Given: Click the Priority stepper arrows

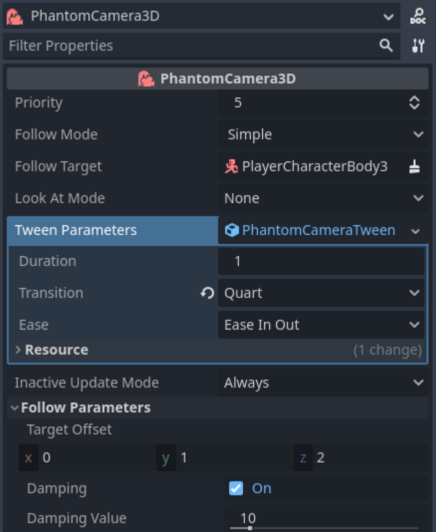Looking at the screenshot, I should pyautogui.click(x=414, y=102).
